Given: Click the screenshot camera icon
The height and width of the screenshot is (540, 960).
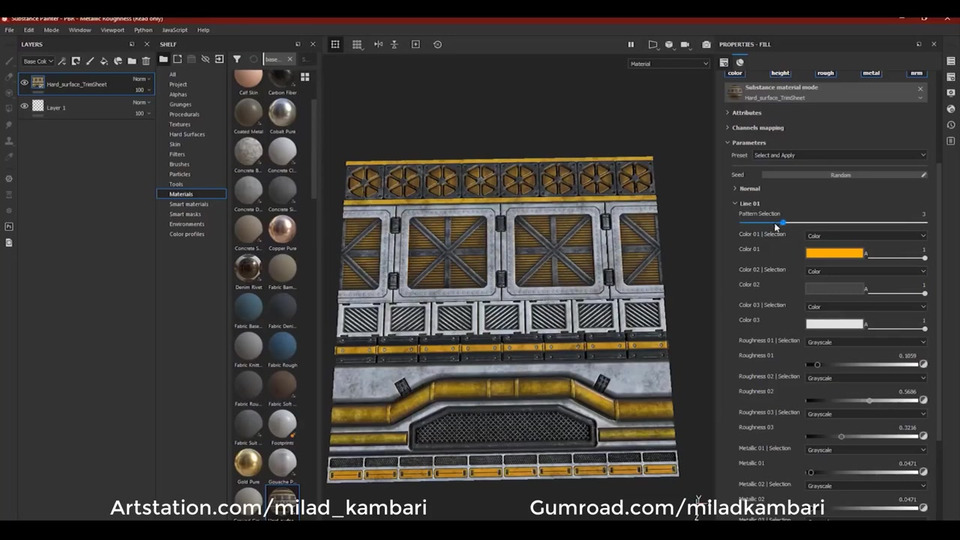Looking at the screenshot, I should coord(706,44).
